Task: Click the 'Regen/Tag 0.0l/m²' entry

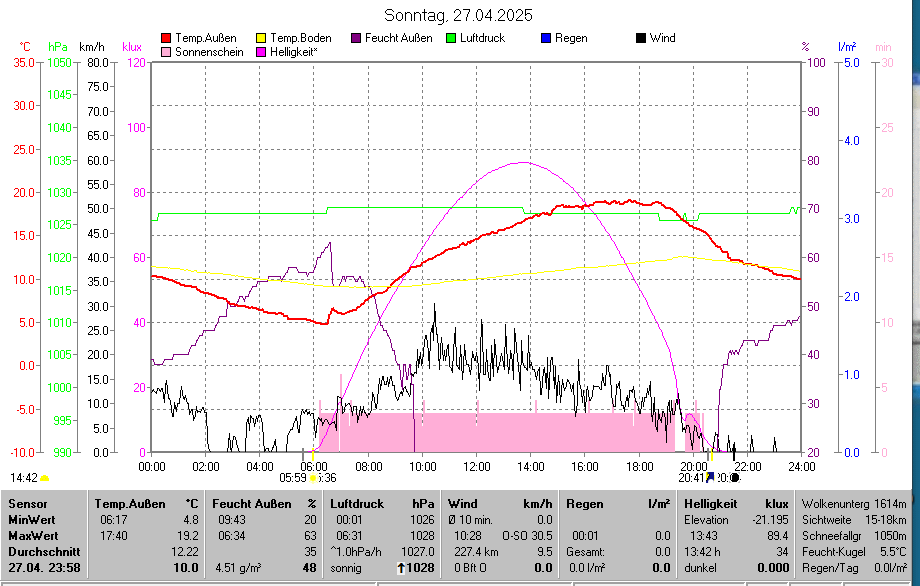Action: [x=854, y=568]
